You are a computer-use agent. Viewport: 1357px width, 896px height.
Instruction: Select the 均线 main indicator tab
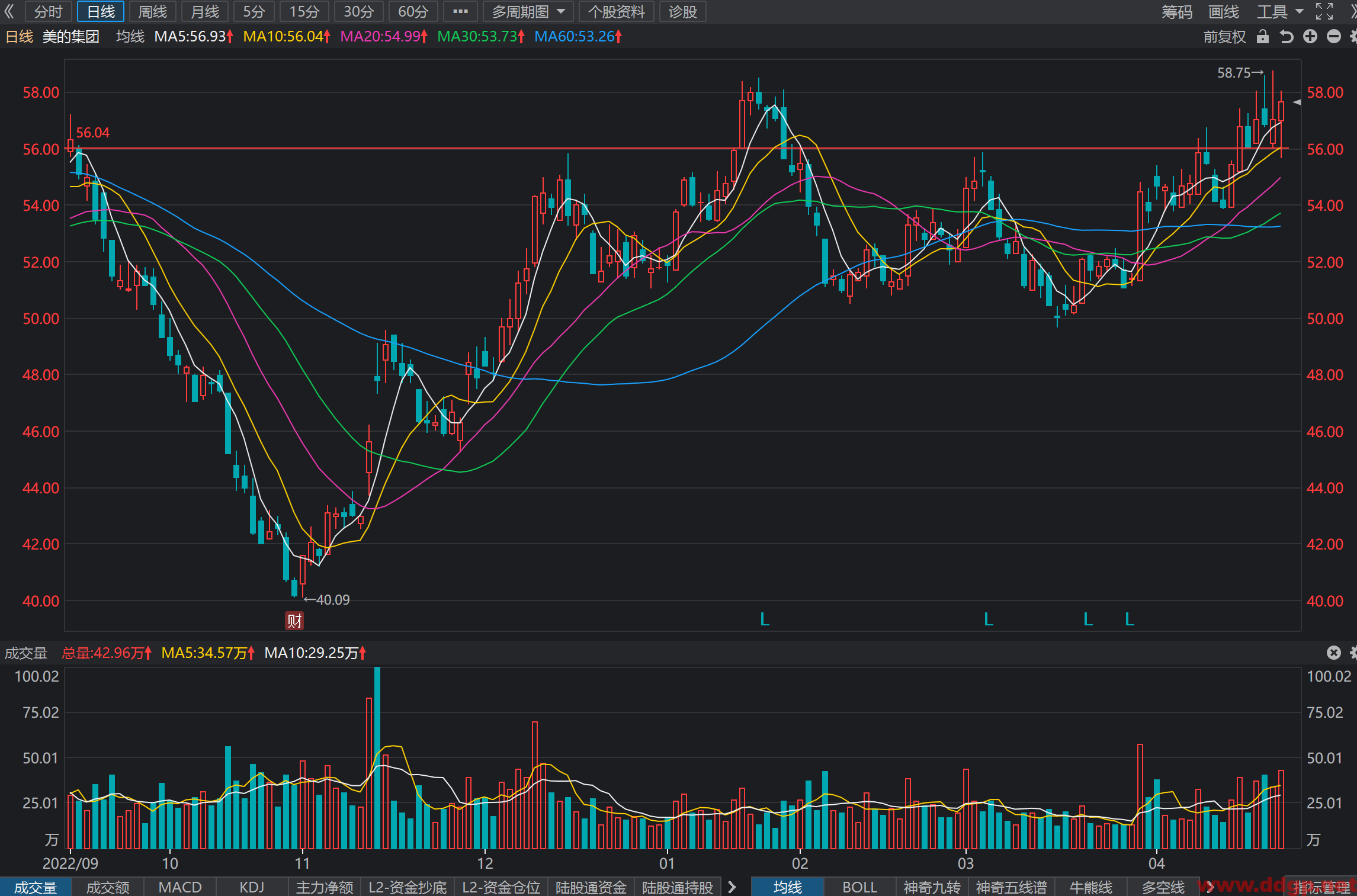(x=788, y=887)
